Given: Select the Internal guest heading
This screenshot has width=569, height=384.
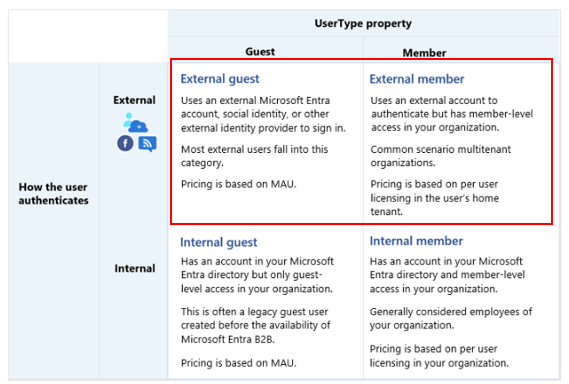Looking at the screenshot, I should [218, 242].
